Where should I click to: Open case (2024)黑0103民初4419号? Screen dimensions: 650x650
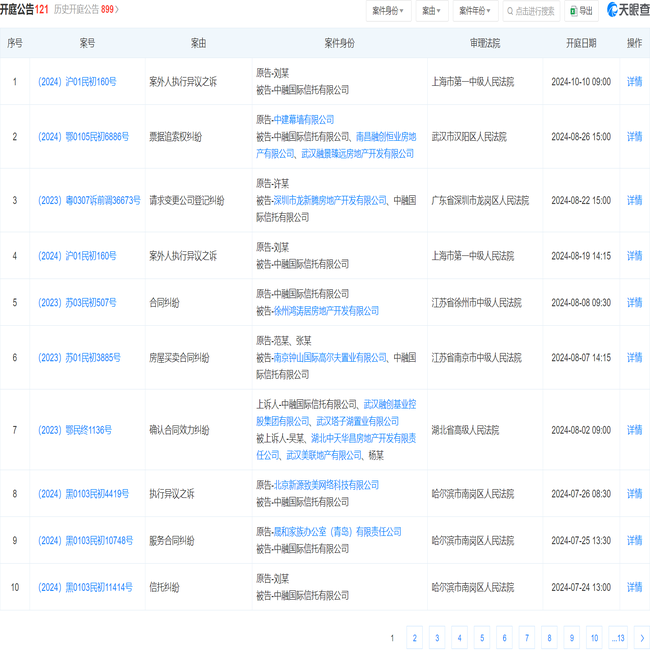[83, 494]
